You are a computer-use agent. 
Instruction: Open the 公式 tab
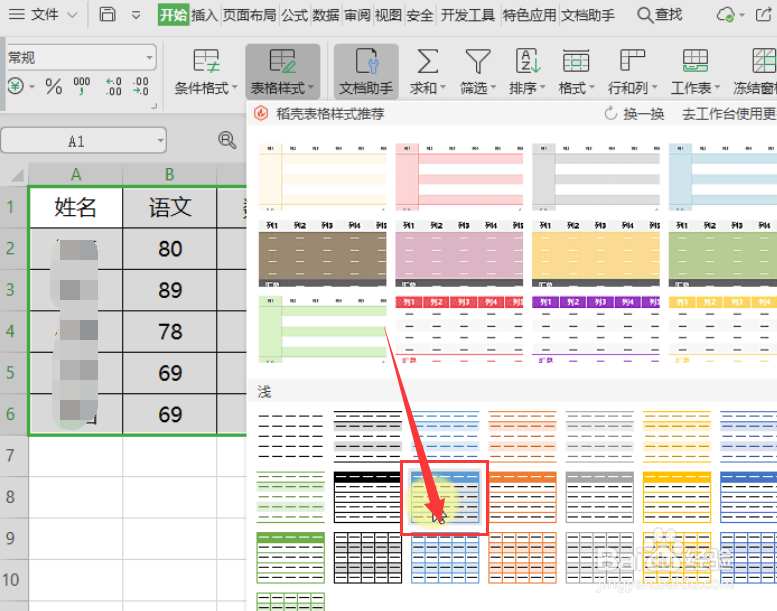pos(295,15)
